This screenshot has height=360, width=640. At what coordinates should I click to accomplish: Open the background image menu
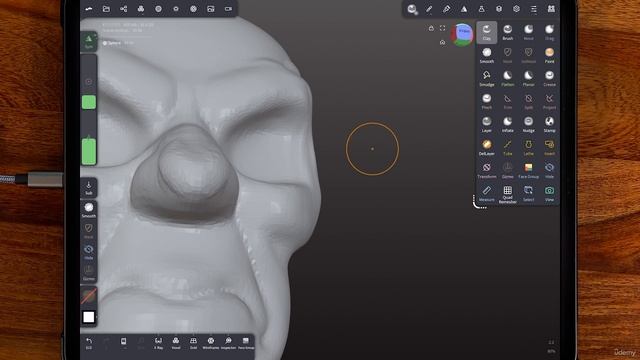coord(211,9)
